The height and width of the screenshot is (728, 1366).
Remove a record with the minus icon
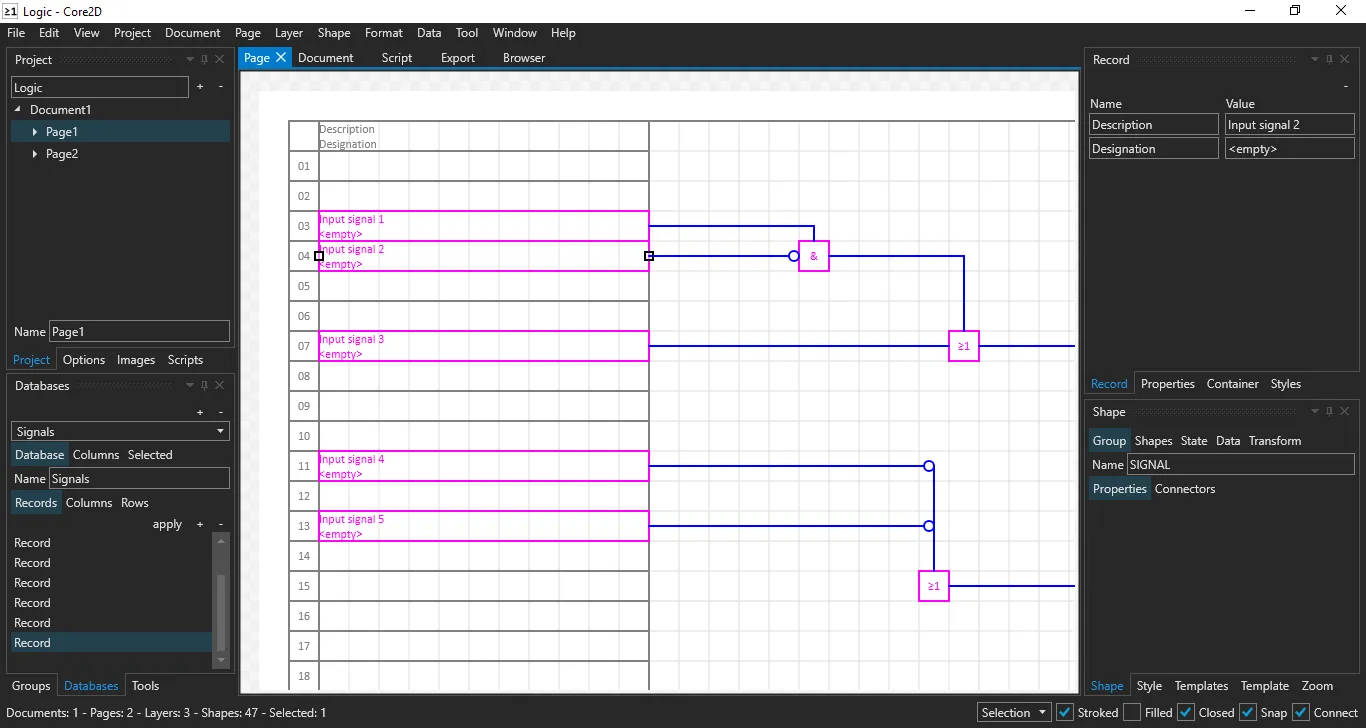click(220, 524)
